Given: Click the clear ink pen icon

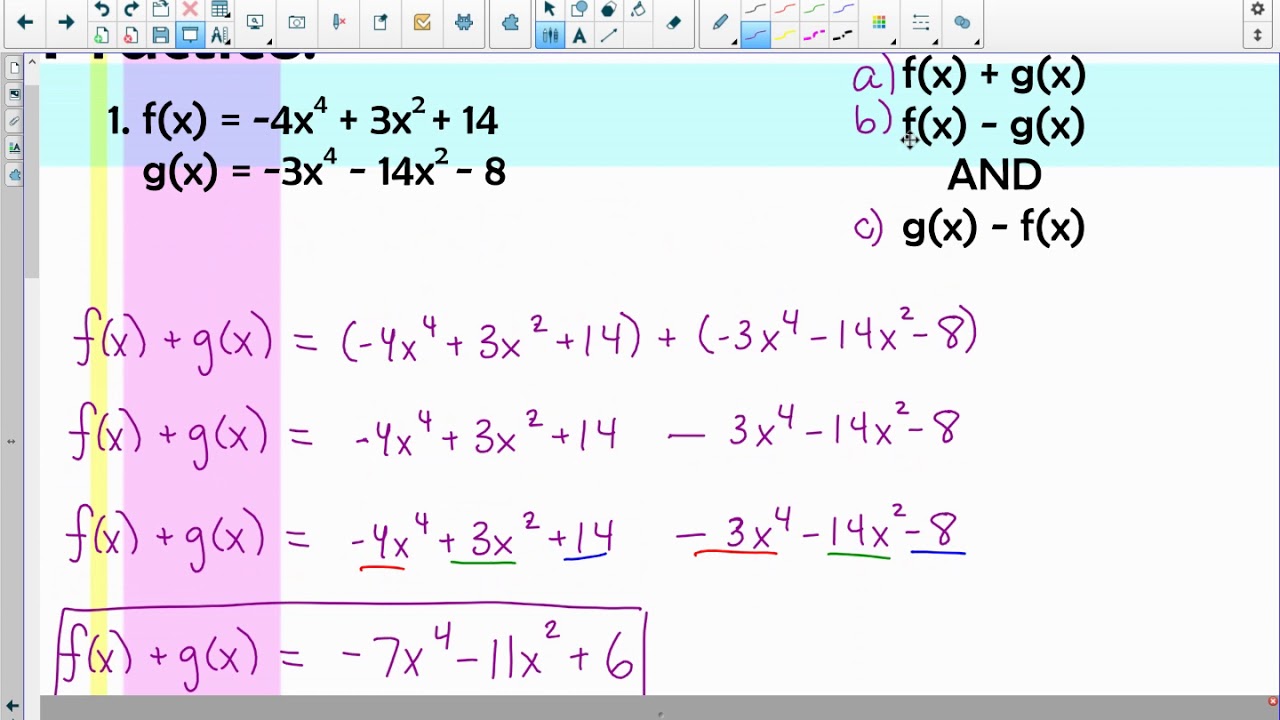Looking at the screenshot, I should coord(339,22).
